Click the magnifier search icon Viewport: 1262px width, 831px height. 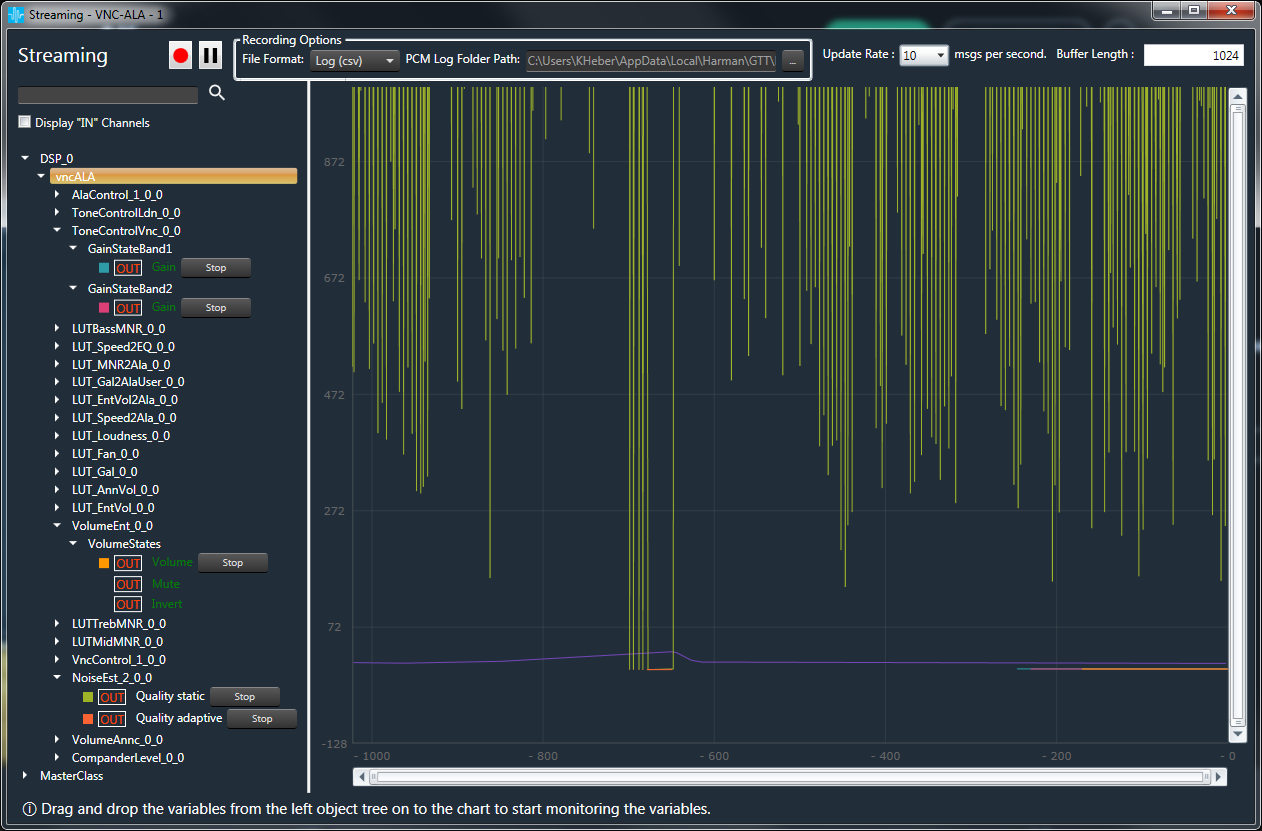217,93
